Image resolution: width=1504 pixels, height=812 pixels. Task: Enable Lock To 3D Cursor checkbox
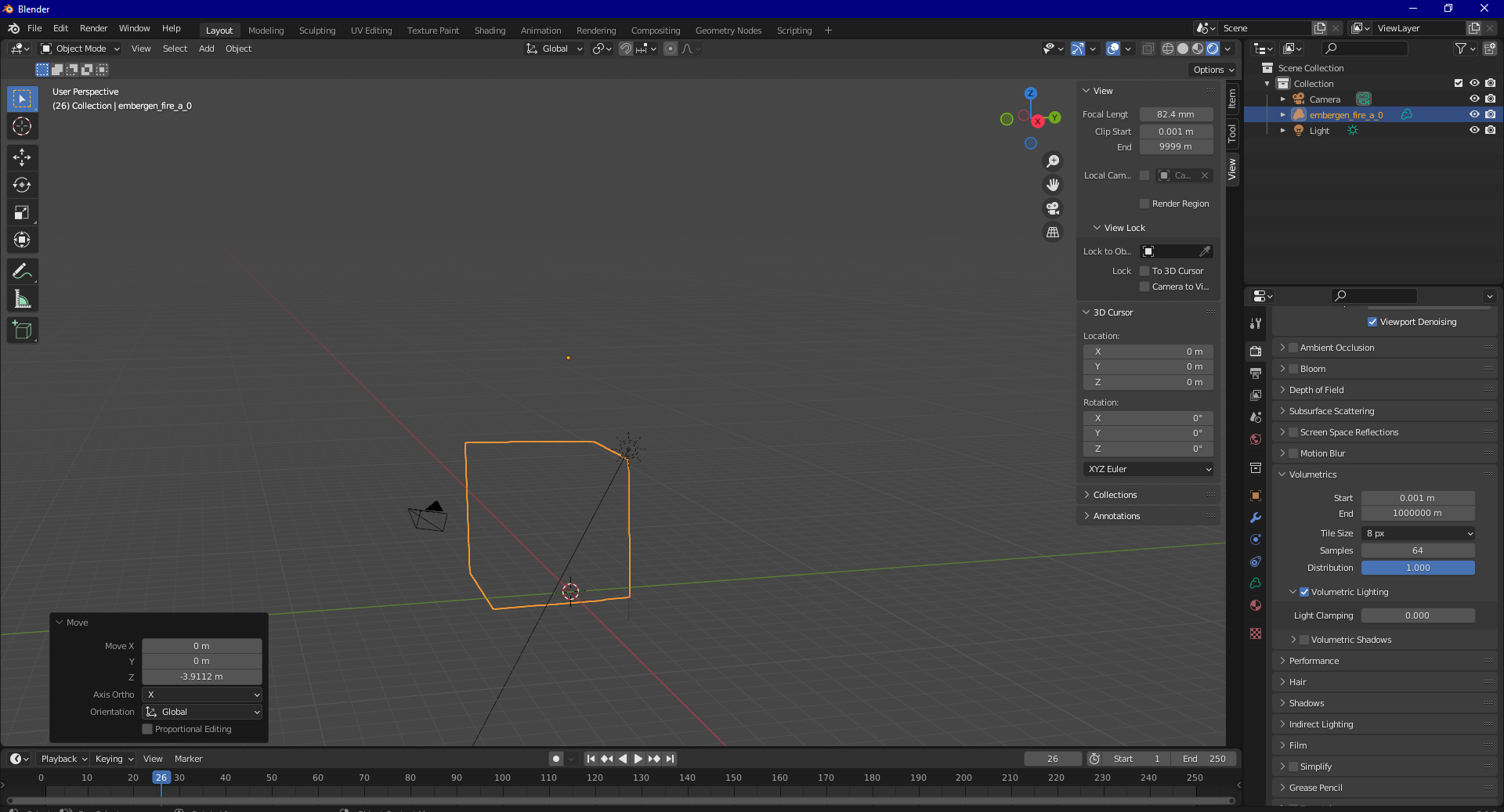[1144, 271]
